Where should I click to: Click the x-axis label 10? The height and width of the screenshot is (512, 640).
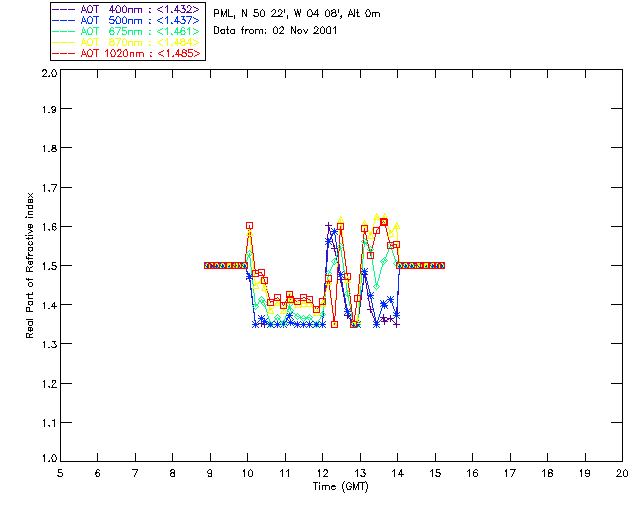click(247, 473)
